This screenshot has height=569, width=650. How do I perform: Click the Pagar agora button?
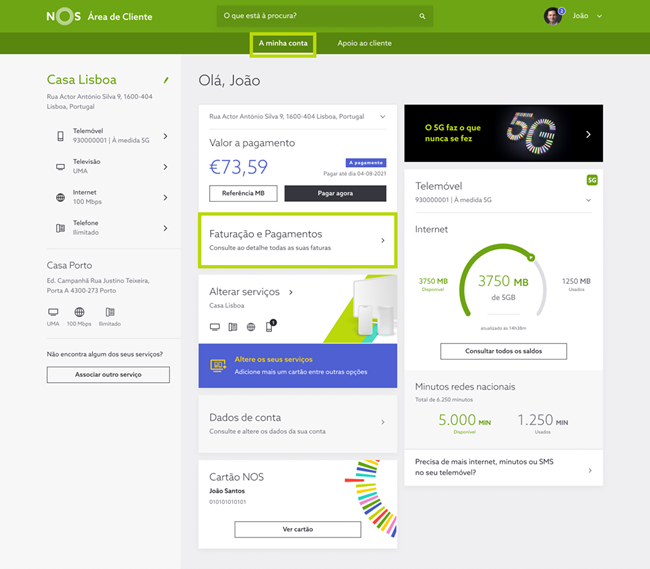pos(335,193)
